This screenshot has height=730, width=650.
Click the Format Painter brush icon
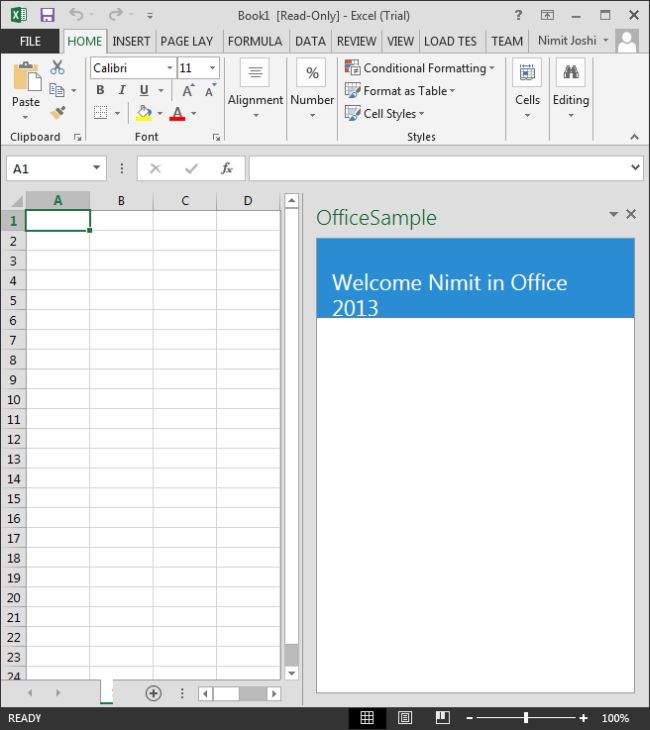pyautogui.click(x=58, y=112)
